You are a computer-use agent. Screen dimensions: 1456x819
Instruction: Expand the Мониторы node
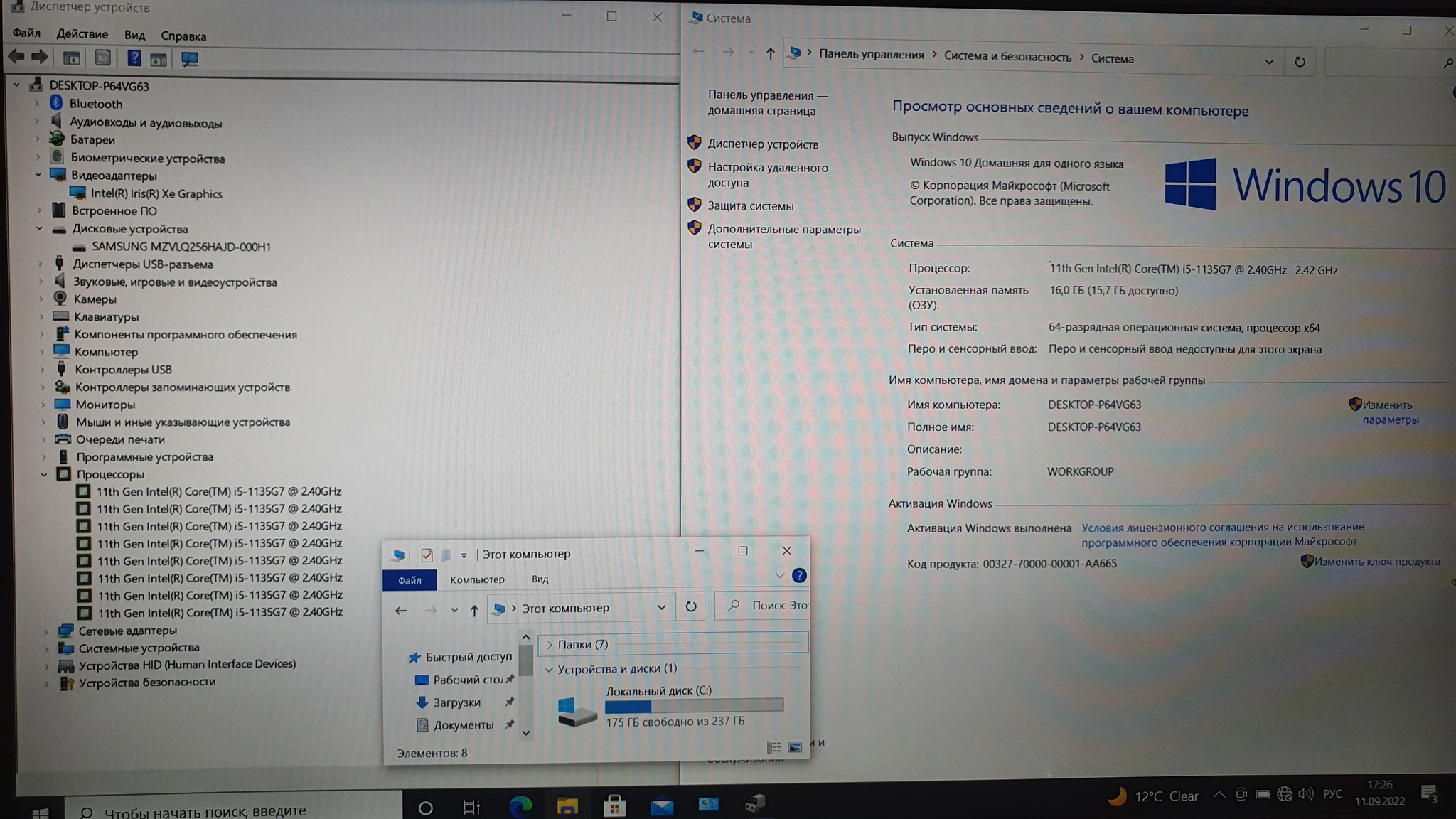point(43,405)
